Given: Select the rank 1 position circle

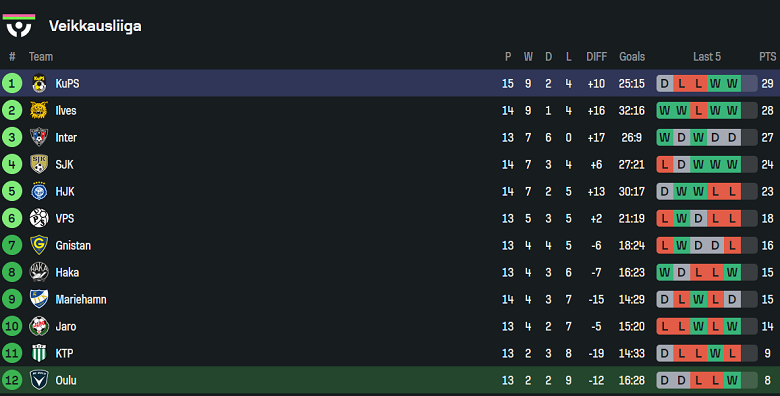Looking at the screenshot, I should click(x=12, y=84).
